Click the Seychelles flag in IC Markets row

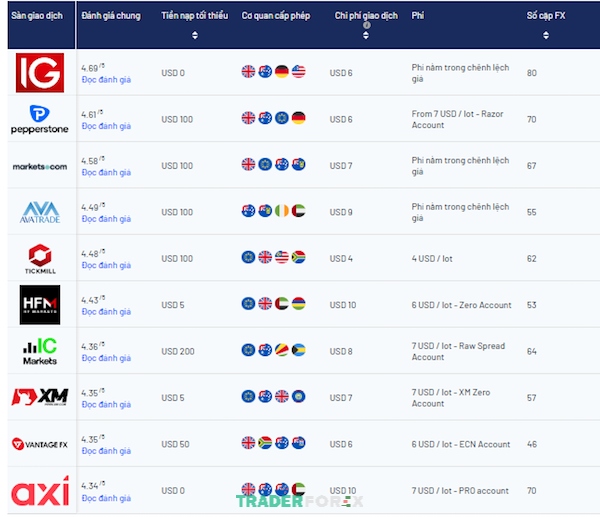click(x=282, y=350)
